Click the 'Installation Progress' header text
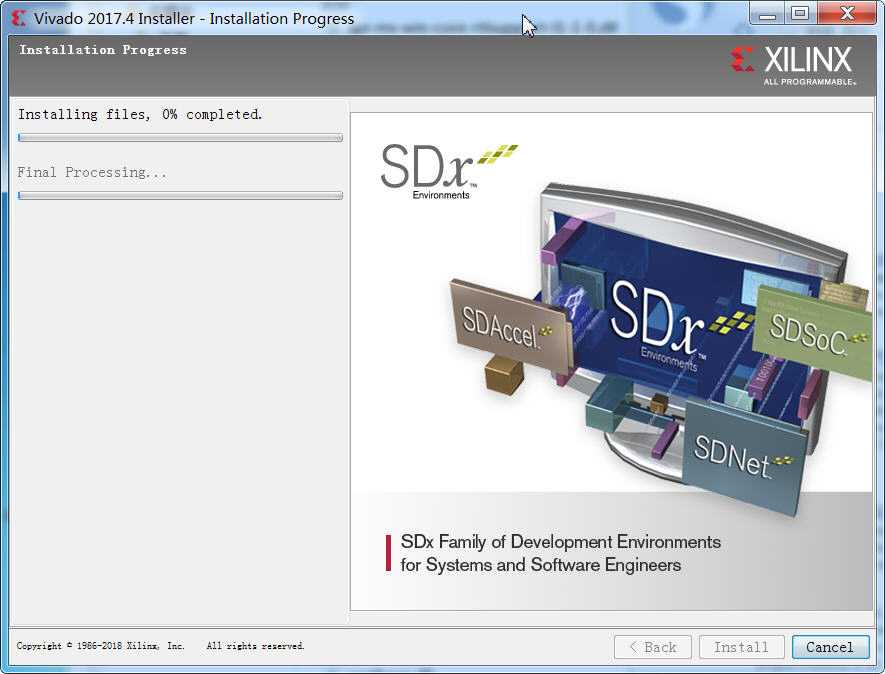Viewport: 885px width, 674px height. click(x=103, y=50)
